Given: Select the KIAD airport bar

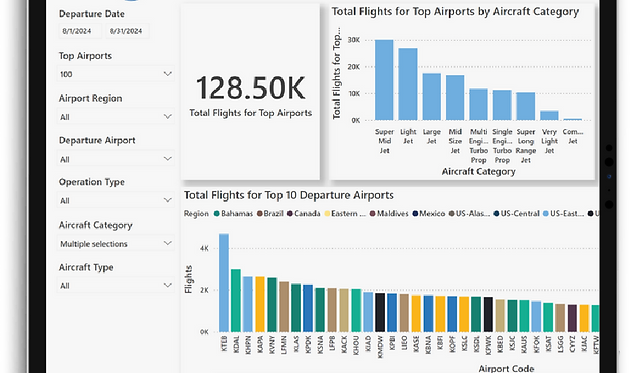Looking at the screenshot, I should tap(368, 312).
